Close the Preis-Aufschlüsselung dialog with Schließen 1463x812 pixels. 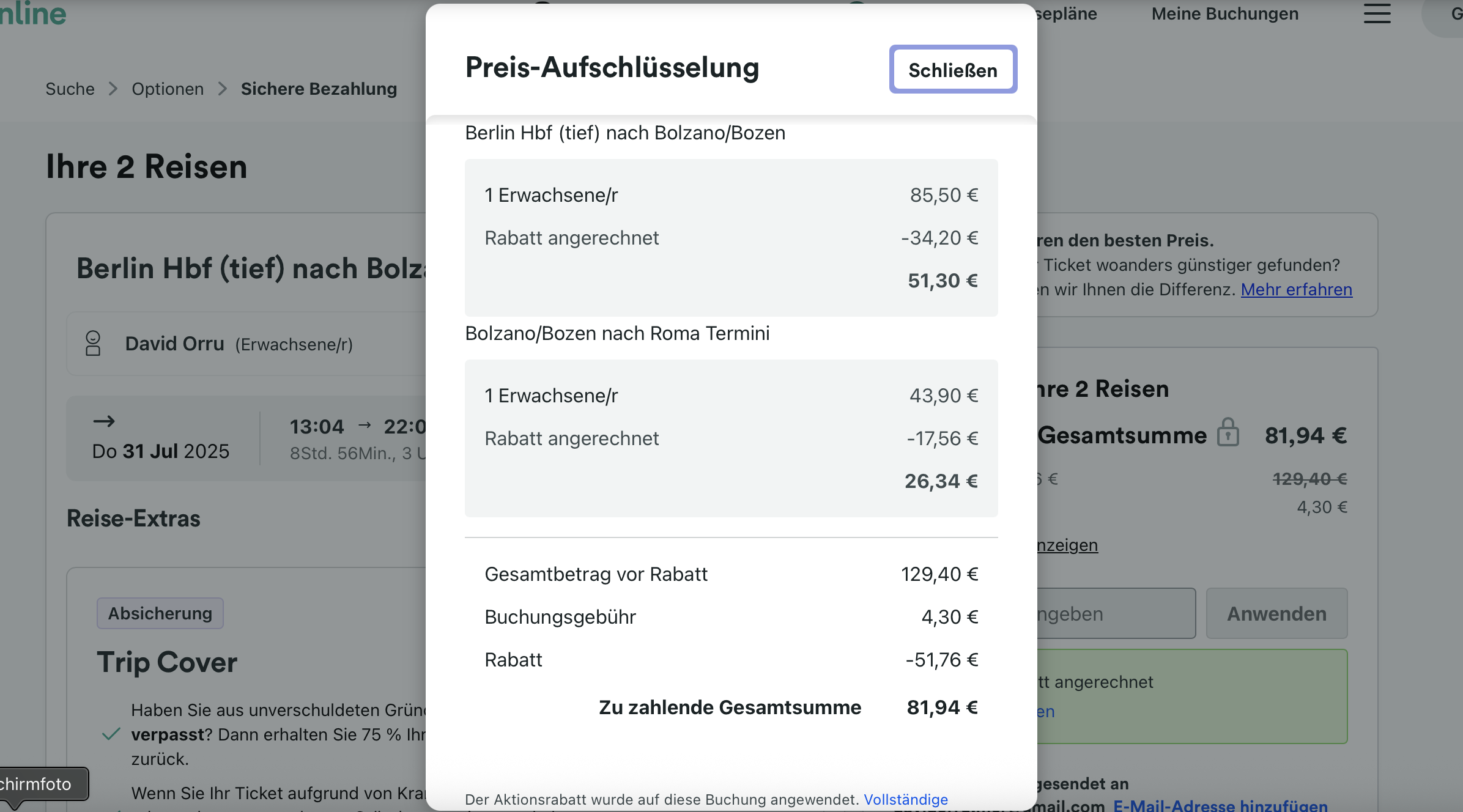pos(953,70)
